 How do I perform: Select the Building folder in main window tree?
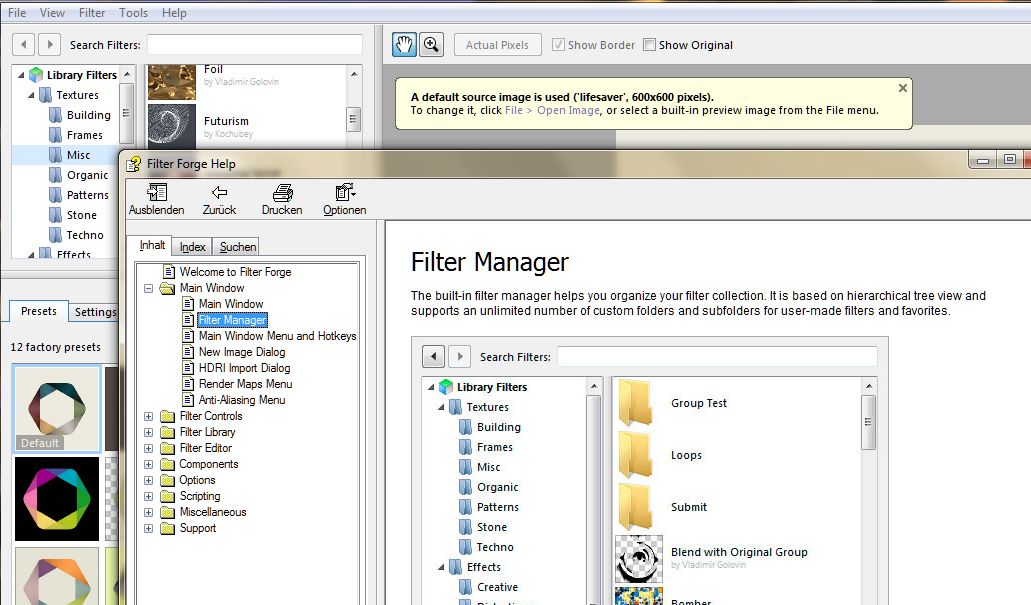point(80,115)
